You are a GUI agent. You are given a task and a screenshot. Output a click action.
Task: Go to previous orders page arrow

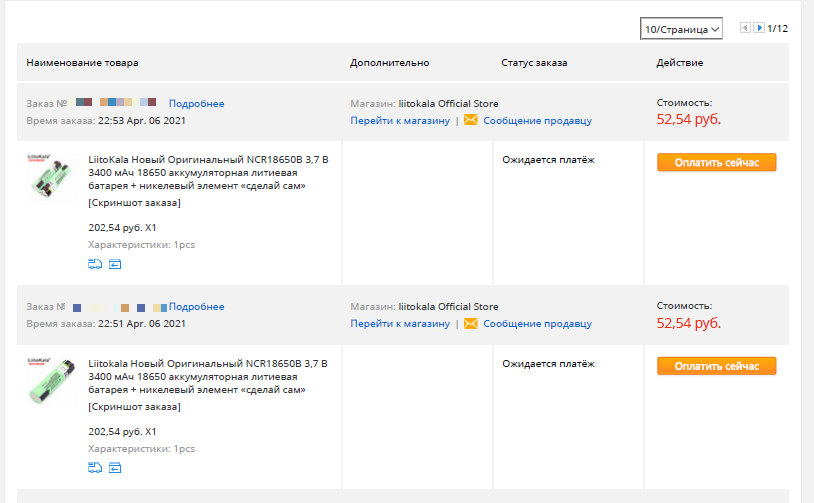[x=745, y=28]
